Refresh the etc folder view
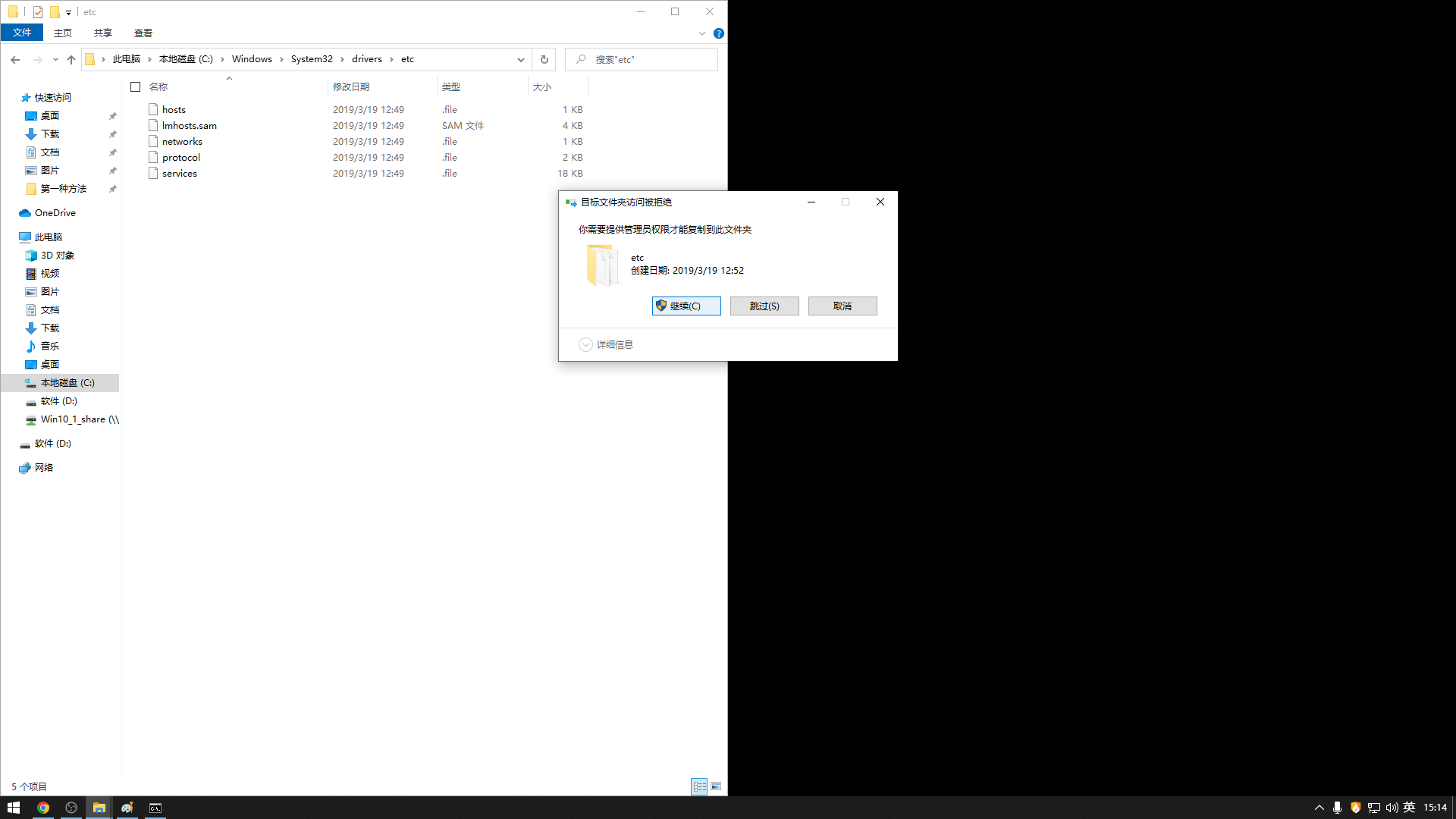 pos(544,59)
